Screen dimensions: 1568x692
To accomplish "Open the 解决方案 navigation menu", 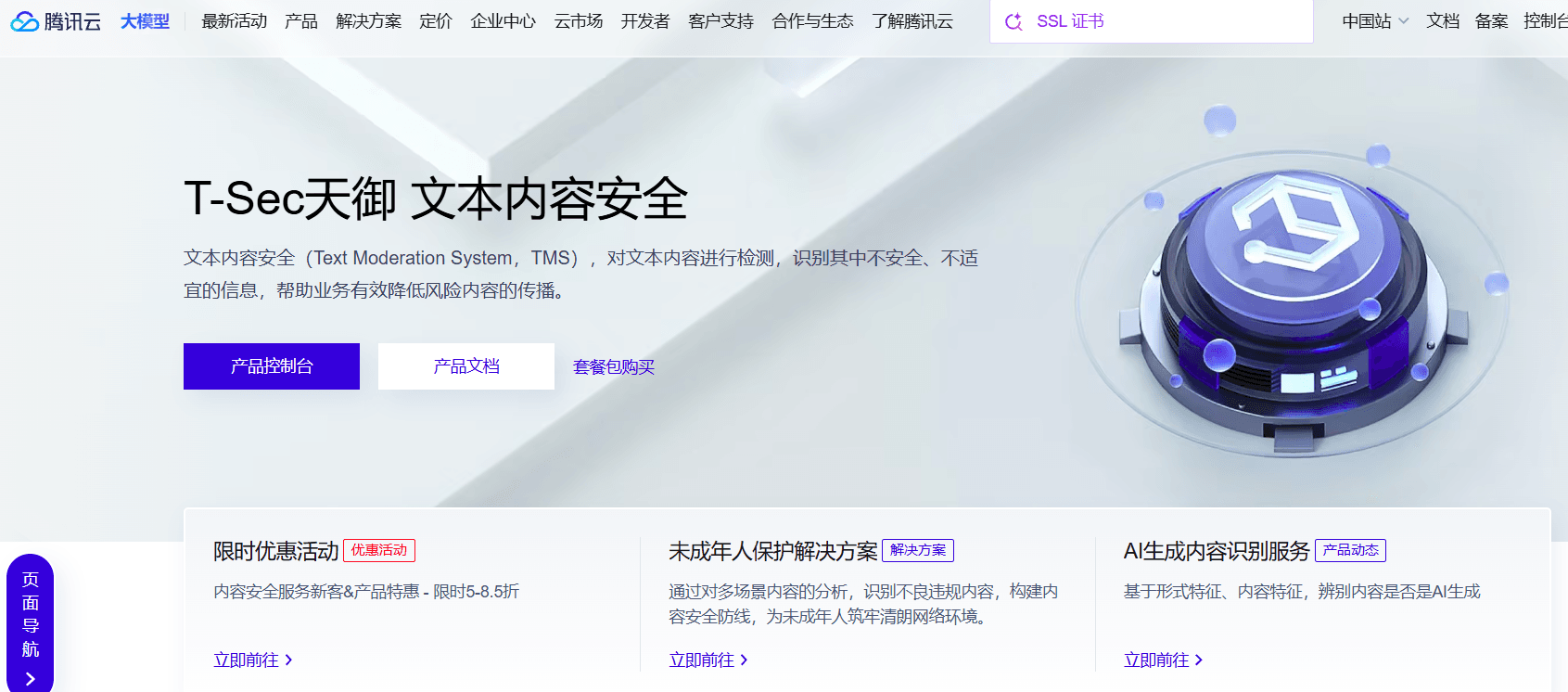I will (369, 21).
